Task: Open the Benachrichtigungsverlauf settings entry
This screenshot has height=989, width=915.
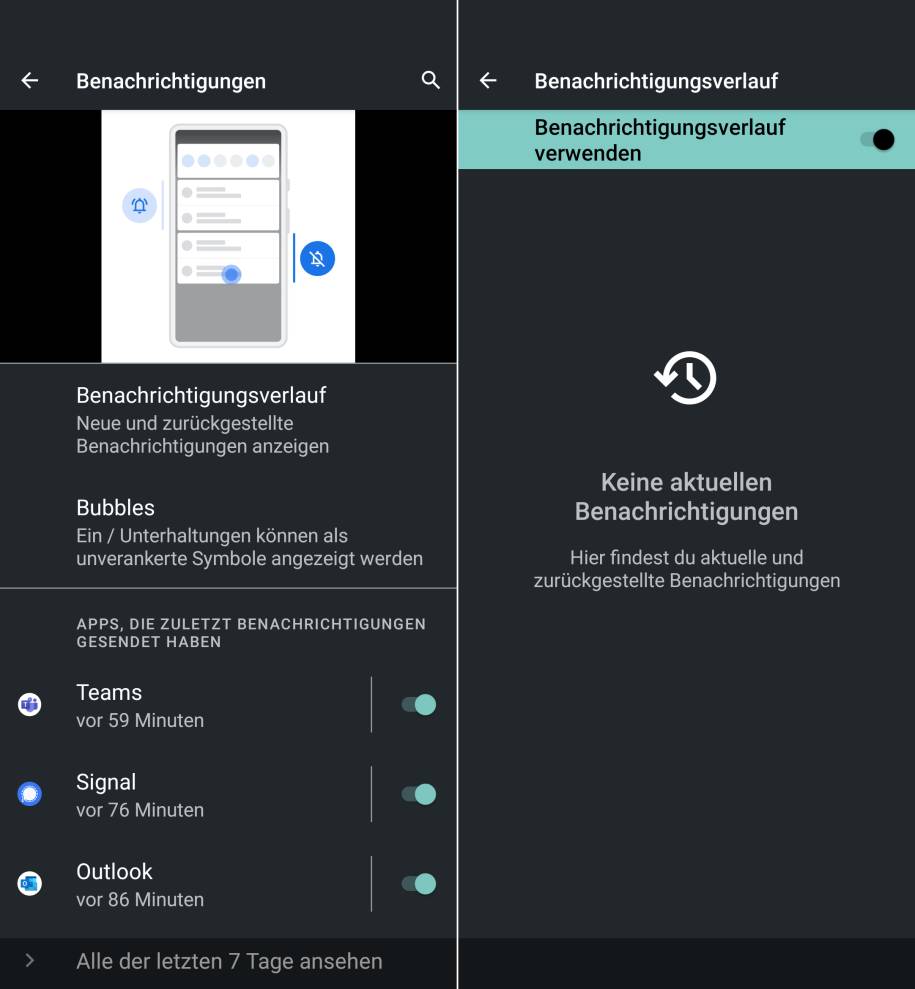Action: (228, 420)
